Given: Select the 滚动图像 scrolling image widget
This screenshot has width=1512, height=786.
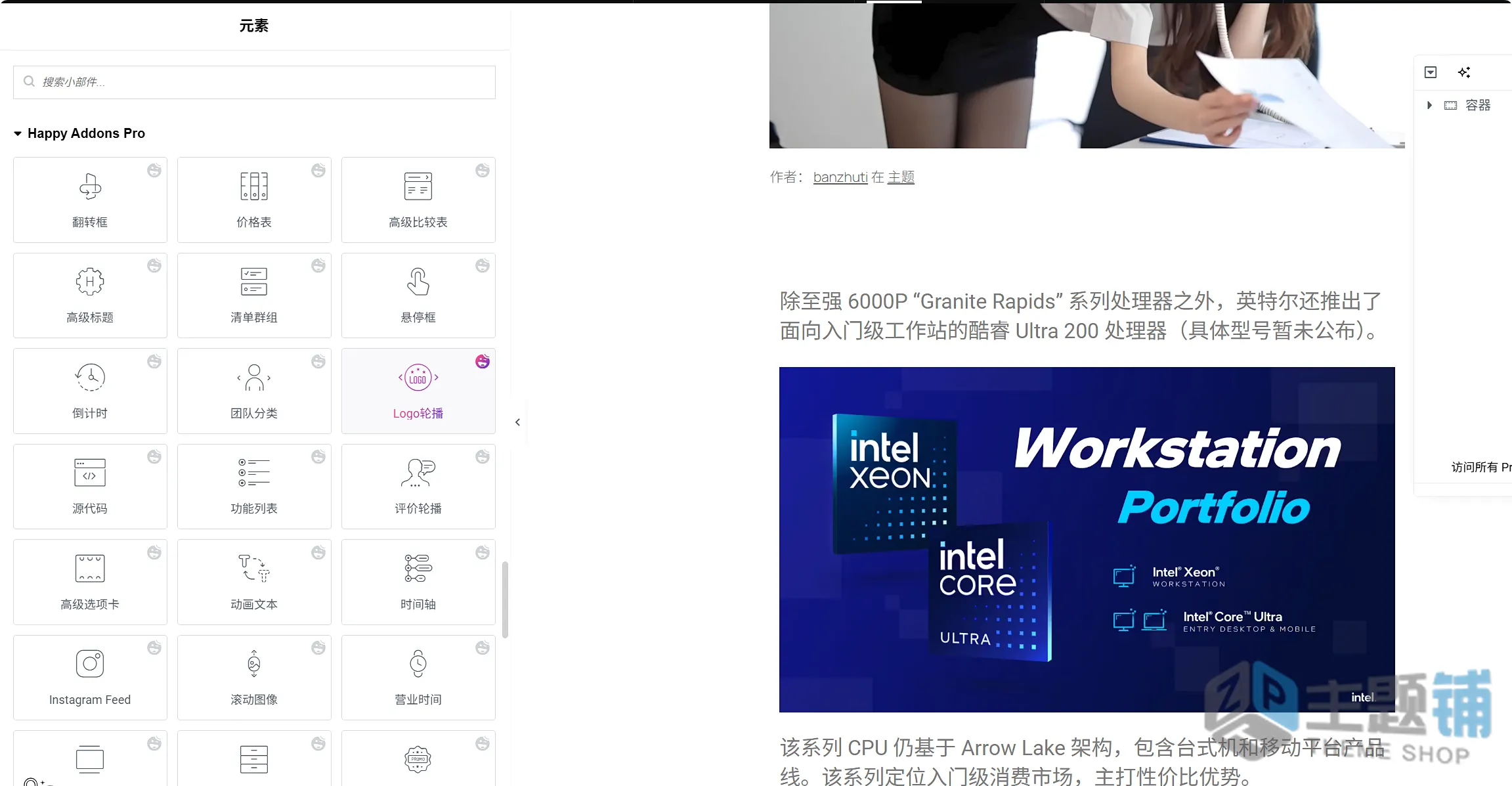Looking at the screenshot, I should coord(254,678).
